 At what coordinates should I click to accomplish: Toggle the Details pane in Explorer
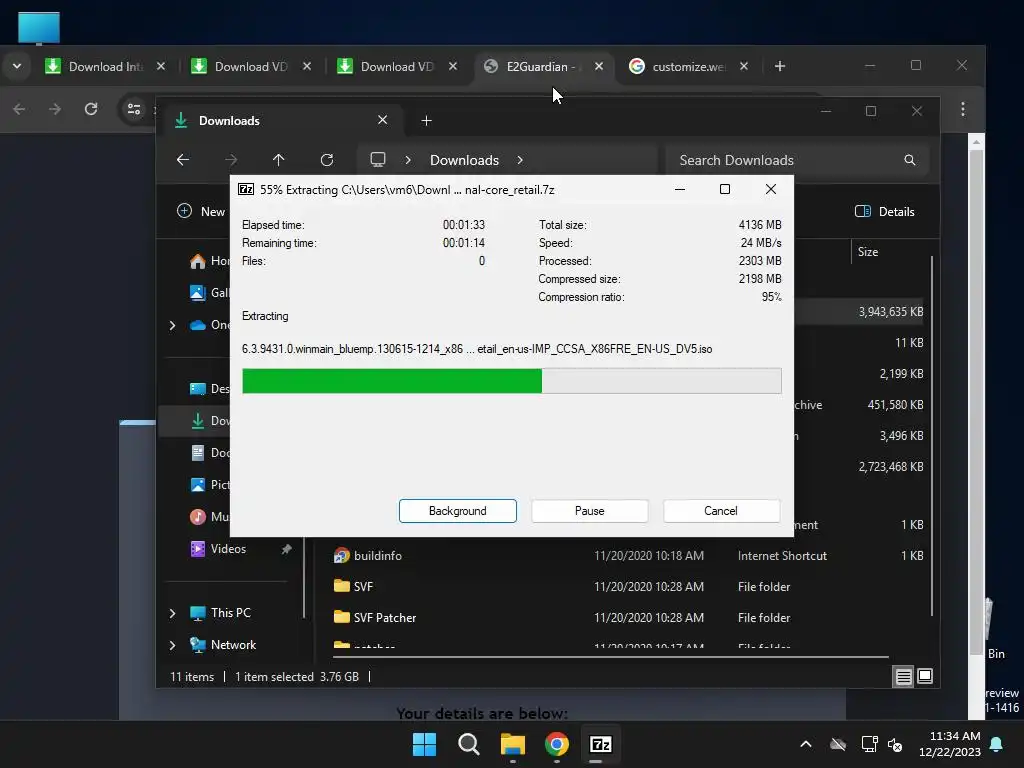click(x=885, y=212)
